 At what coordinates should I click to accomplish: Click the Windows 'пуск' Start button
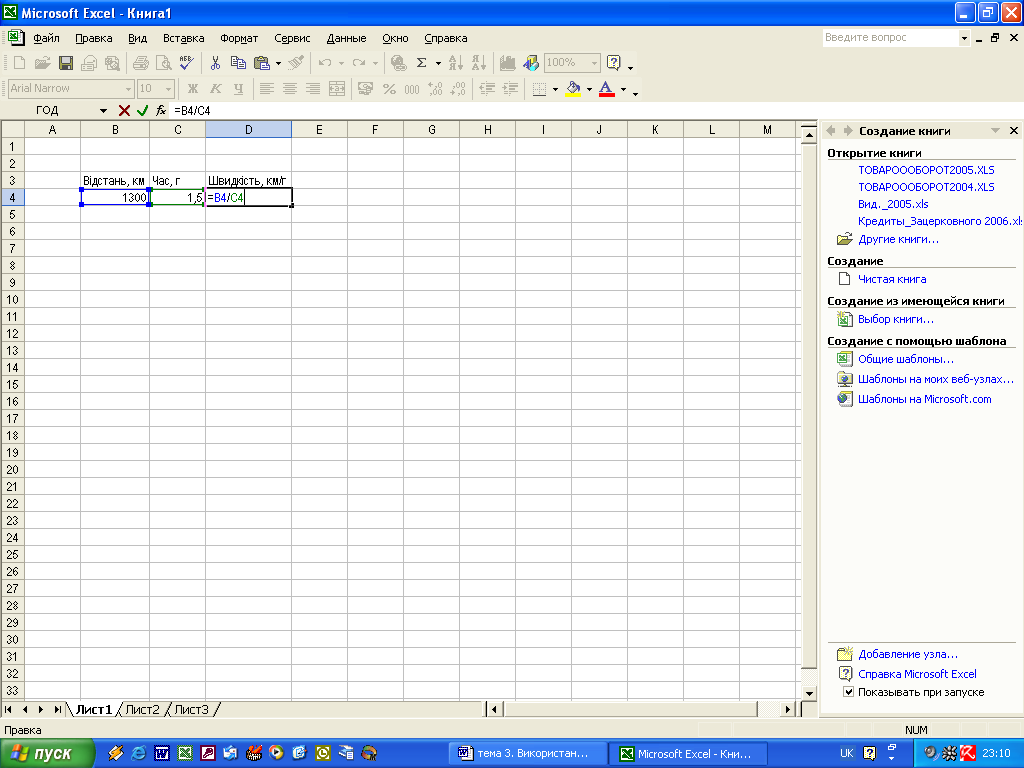point(46,753)
